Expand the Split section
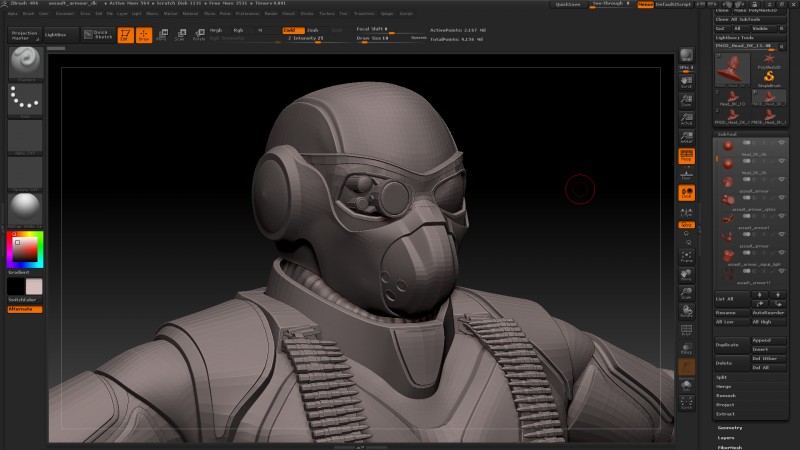The image size is (800, 450). (x=721, y=377)
